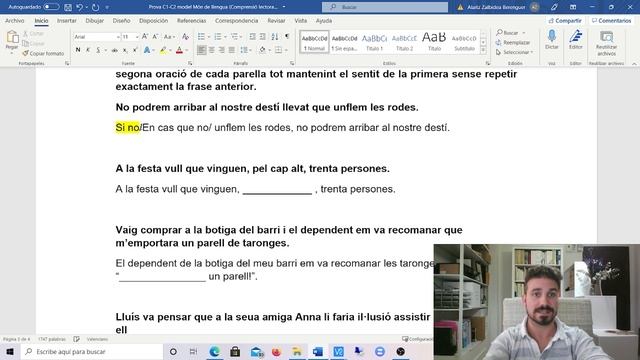640x360 pixels.
Task: Open the font size dropdown
Action: click(x=137, y=37)
